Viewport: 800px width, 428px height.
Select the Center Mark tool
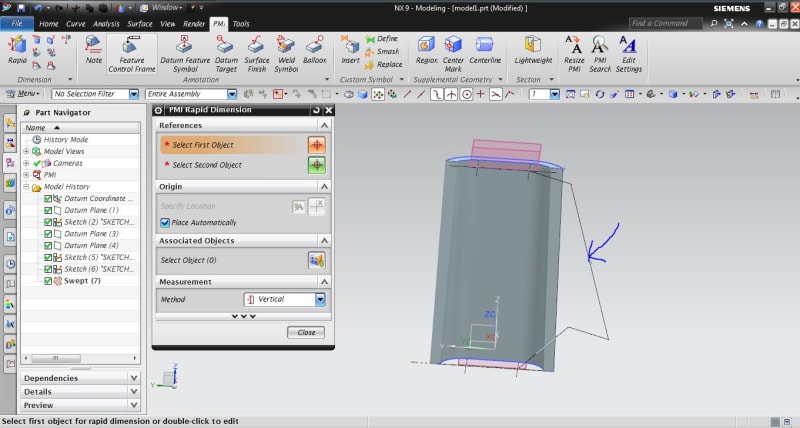tap(453, 54)
